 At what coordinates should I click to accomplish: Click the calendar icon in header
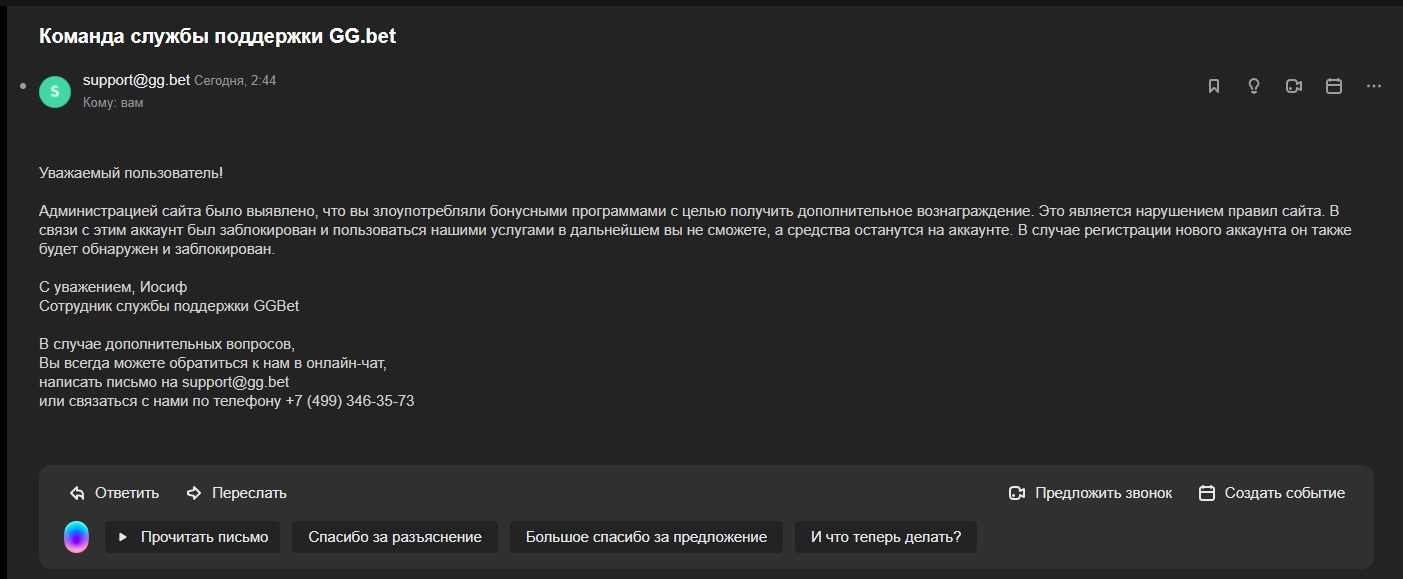point(1334,87)
